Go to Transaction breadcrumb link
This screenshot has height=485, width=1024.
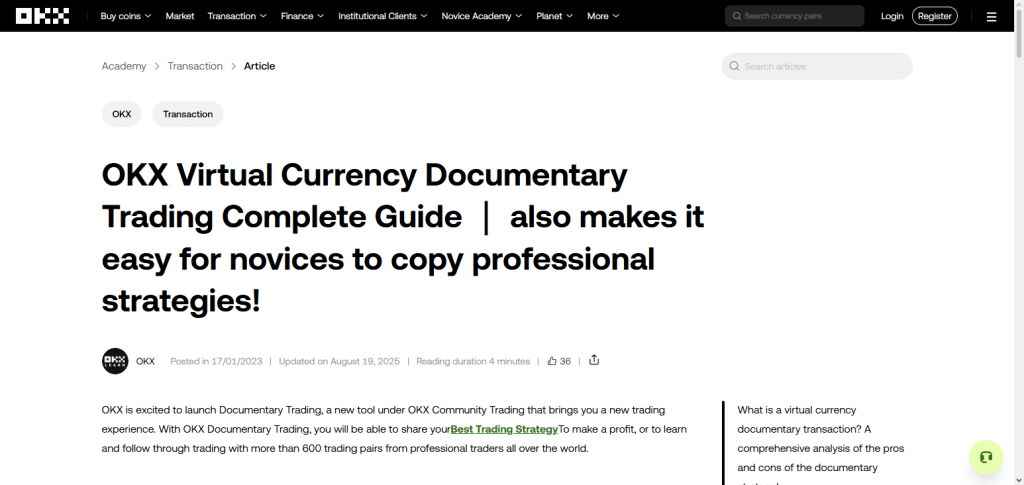point(195,66)
